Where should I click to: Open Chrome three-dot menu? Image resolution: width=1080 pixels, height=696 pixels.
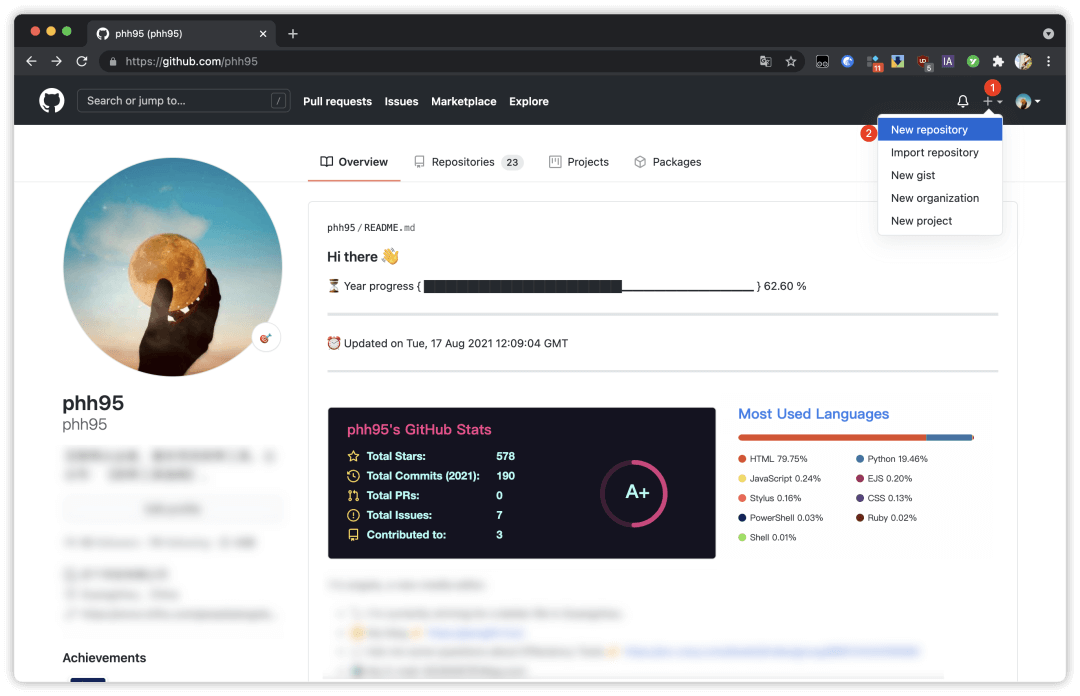(x=1048, y=61)
